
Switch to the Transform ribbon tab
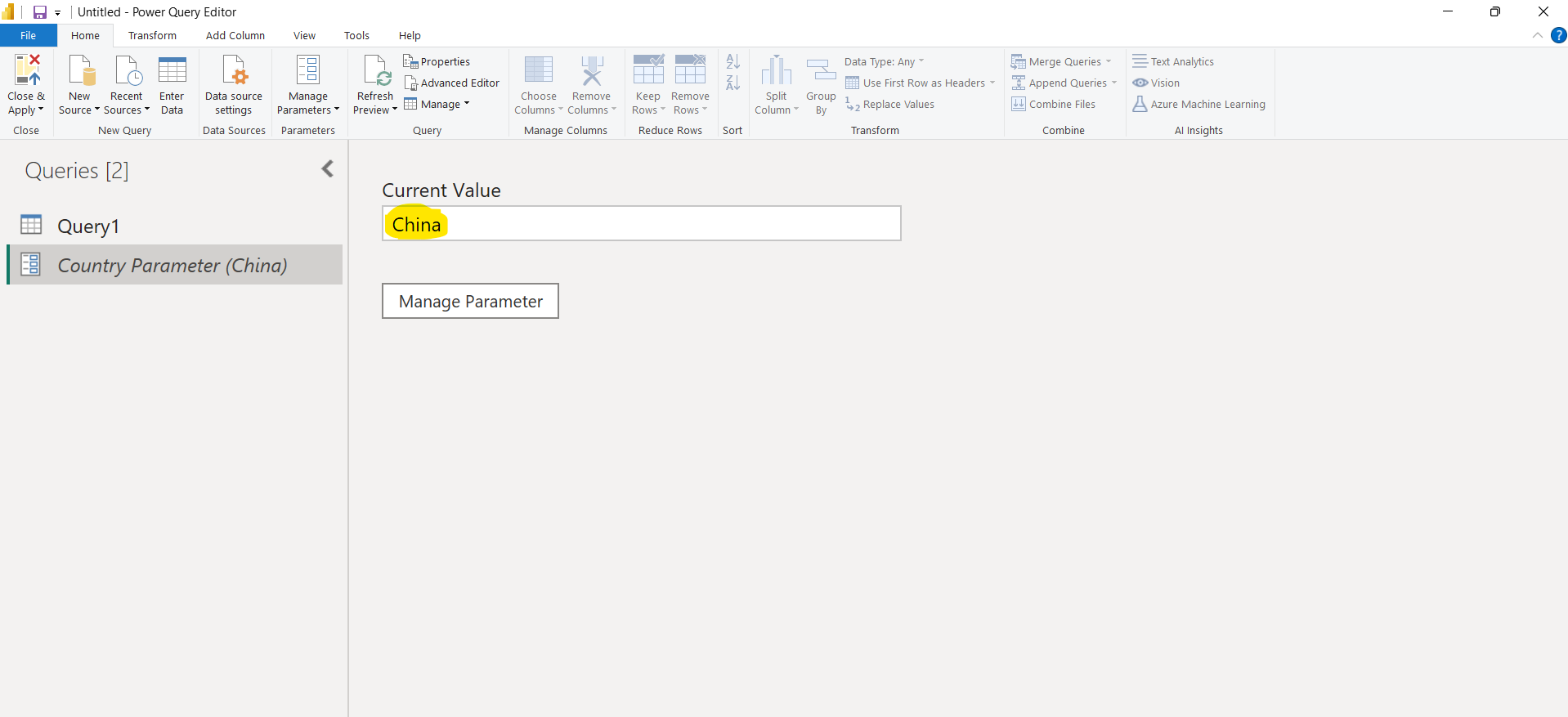click(152, 36)
